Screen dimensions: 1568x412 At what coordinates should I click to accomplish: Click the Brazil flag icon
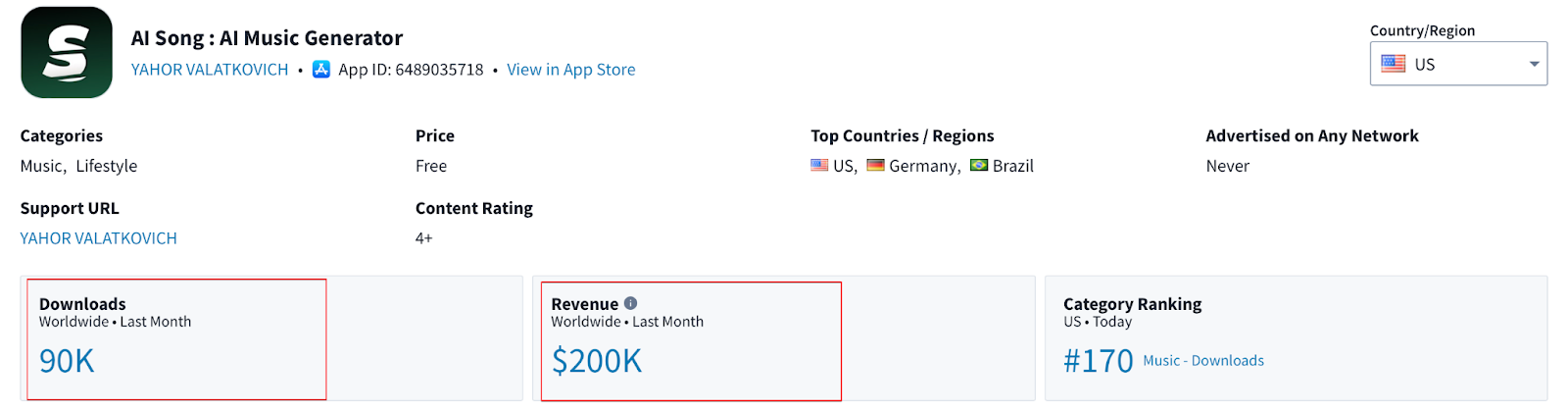coord(979,166)
